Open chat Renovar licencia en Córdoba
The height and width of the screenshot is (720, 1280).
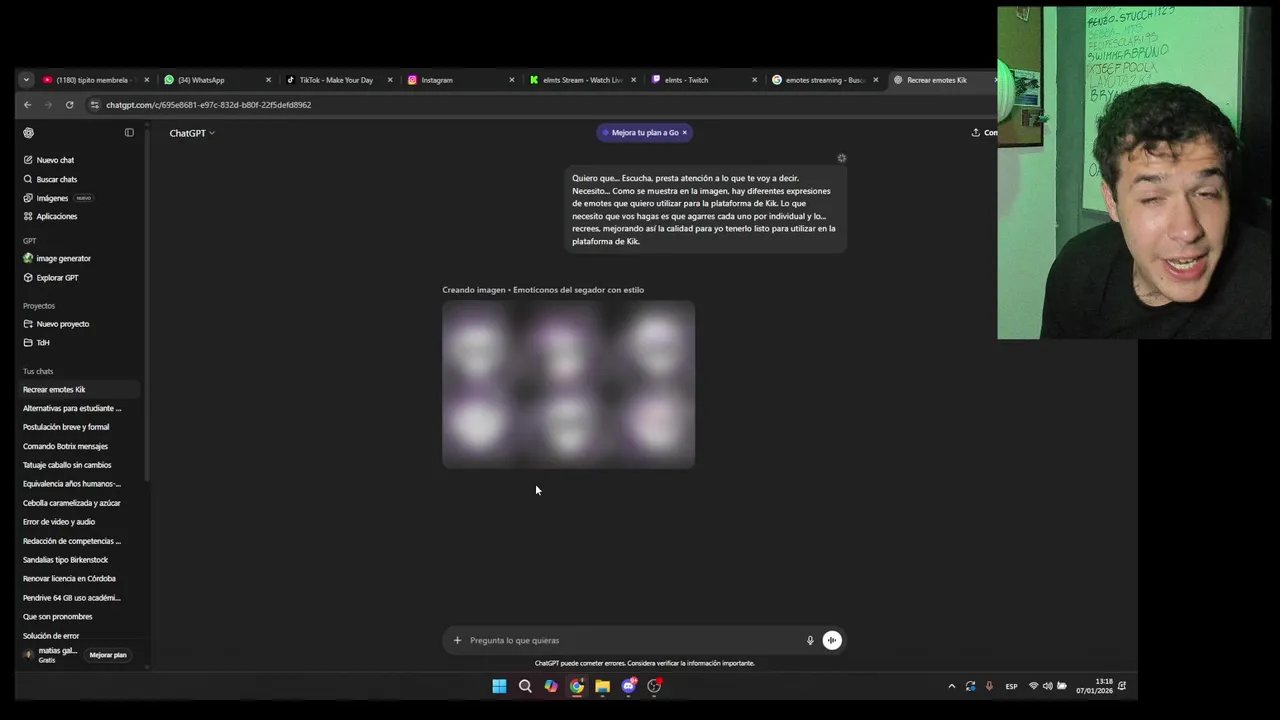tap(69, 579)
